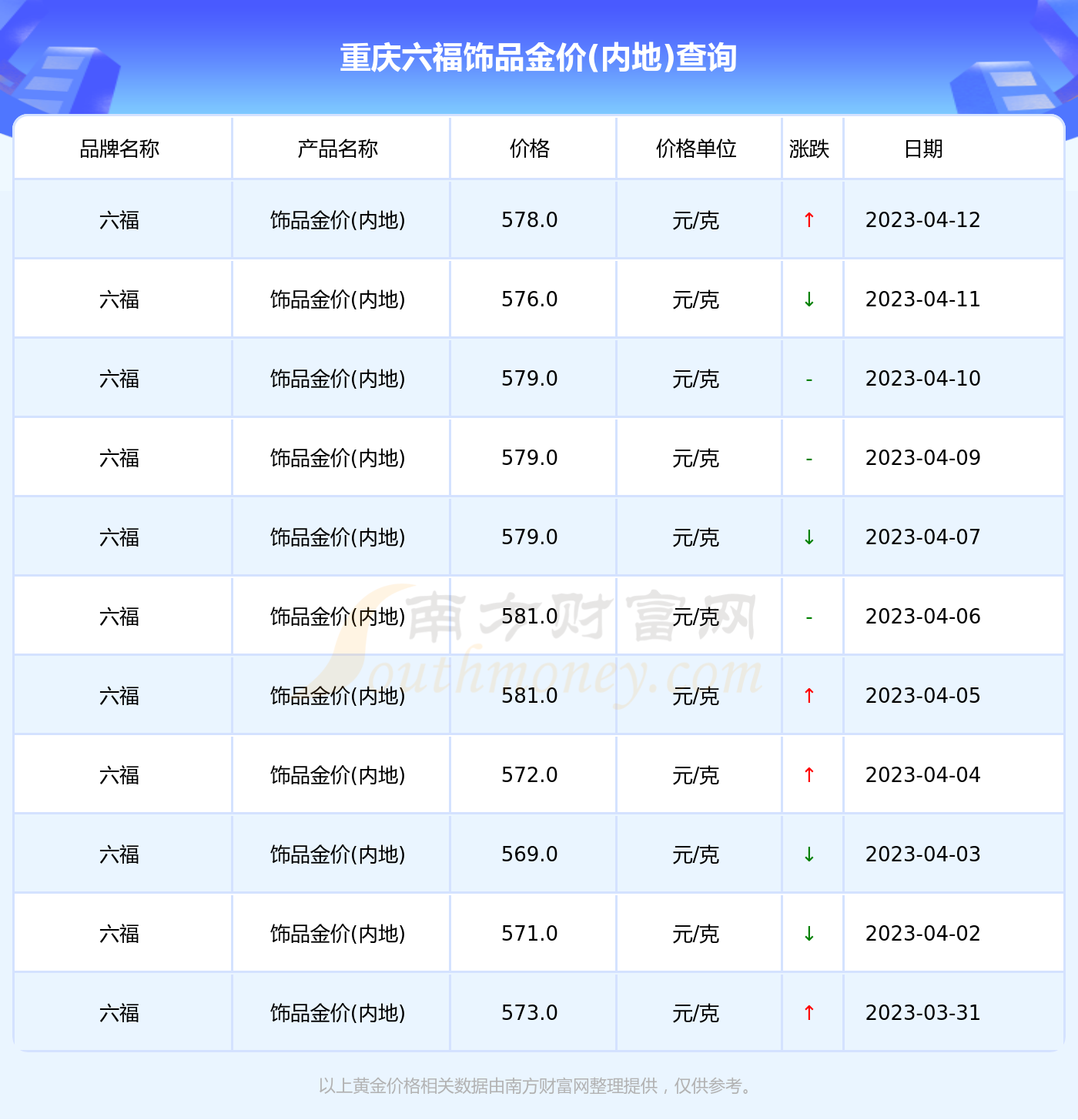The height and width of the screenshot is (1120, 1078).
Task: Click date 2023-04-07
Action: tap(923, 537)
